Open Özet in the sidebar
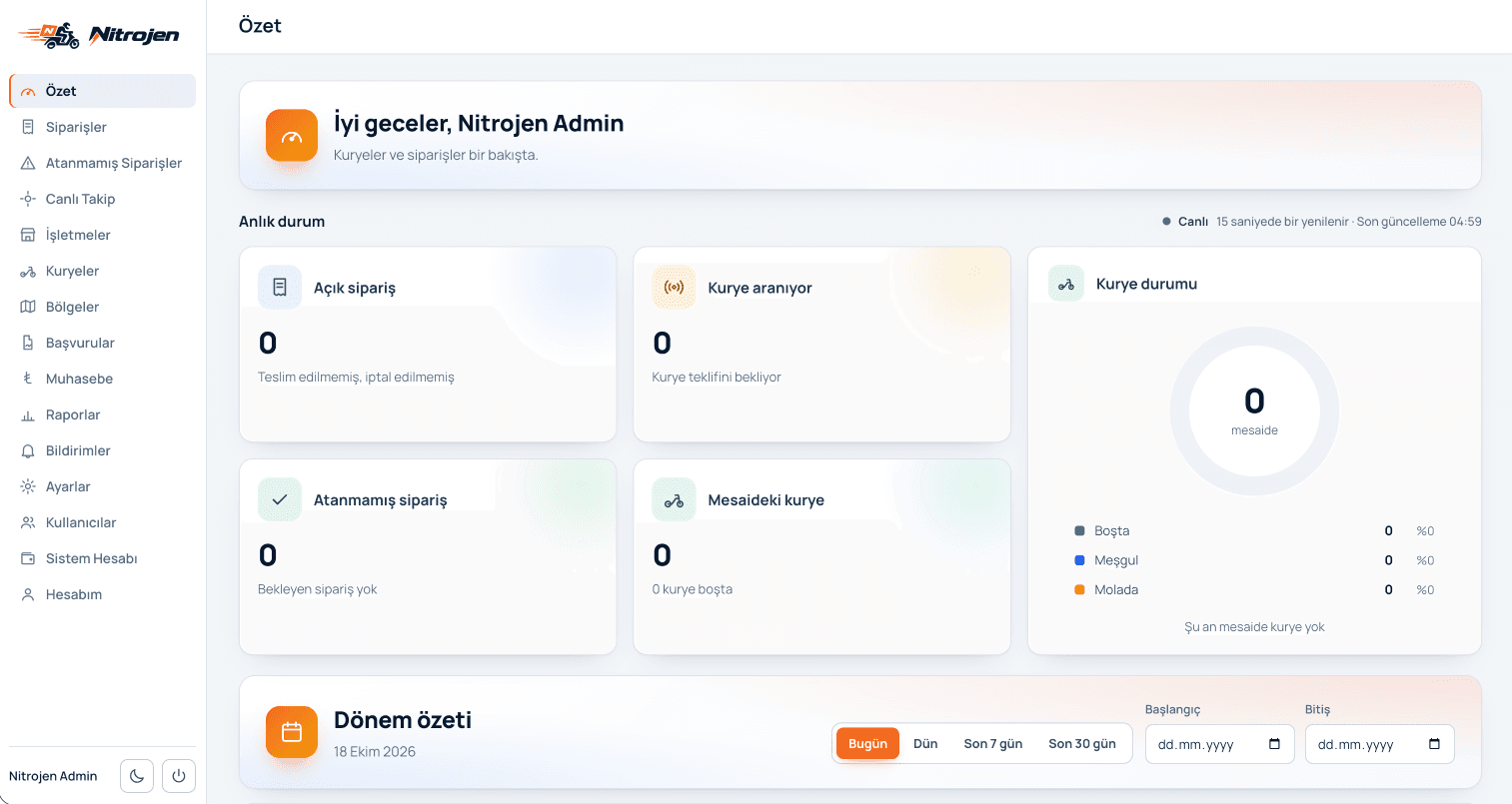This screenshot has width=1512, height=804. pos(102,91)
